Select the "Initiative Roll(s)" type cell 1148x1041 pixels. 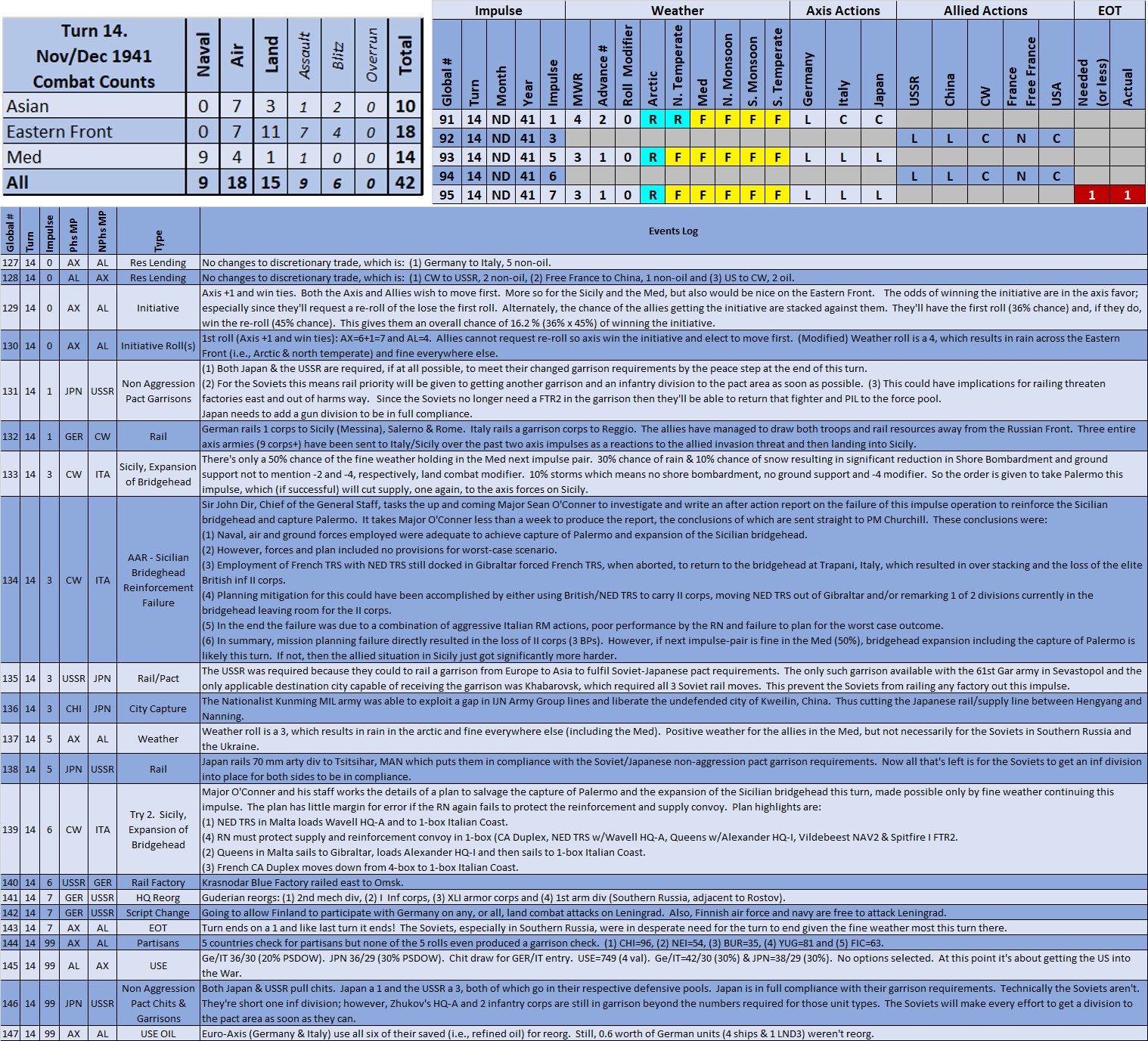tap(158, 345)
